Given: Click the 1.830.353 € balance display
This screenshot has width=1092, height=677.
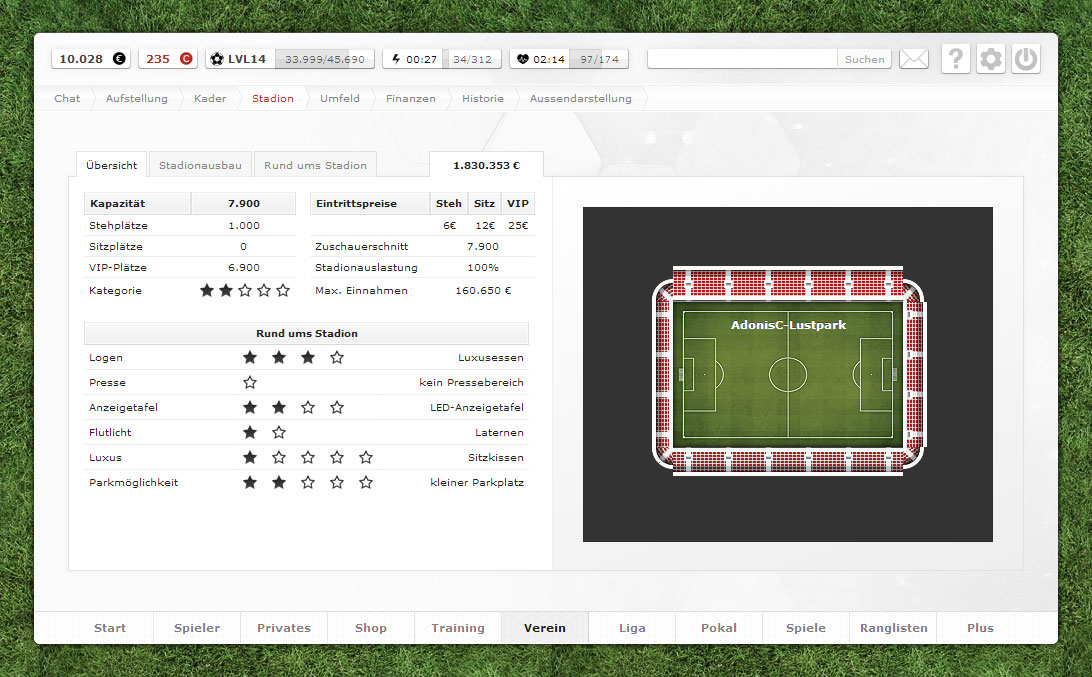Looking at the screenshot, I should [486, 165].
